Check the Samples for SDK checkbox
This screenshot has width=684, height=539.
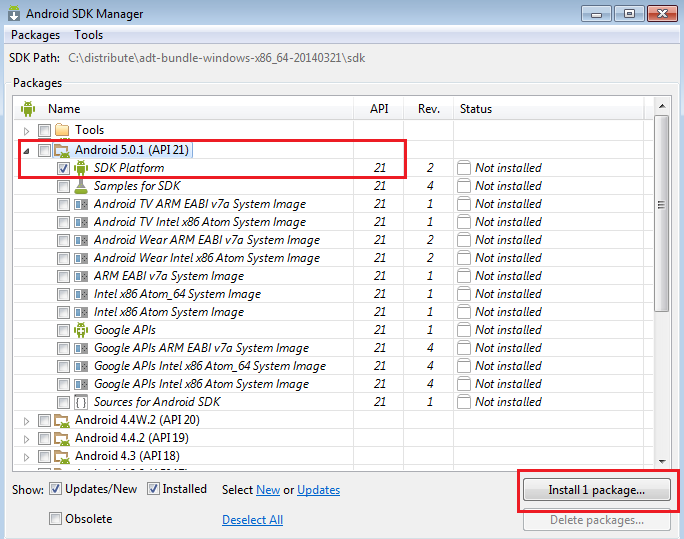tap(63, 187)
